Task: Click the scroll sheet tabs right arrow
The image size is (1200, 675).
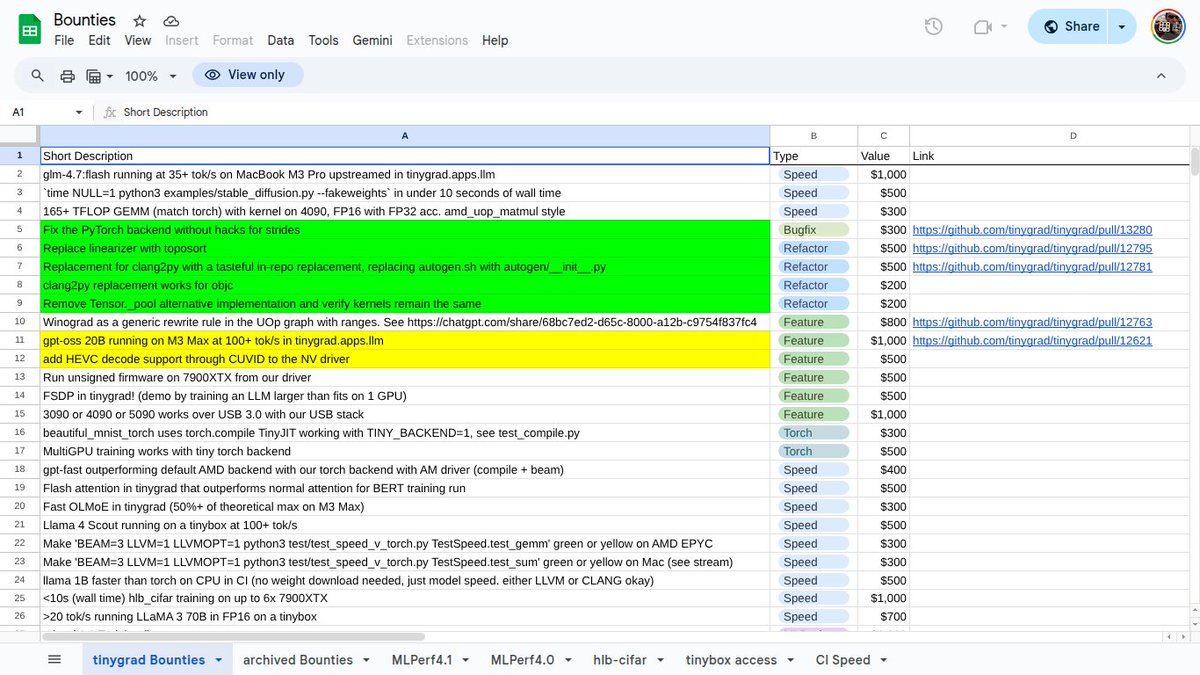Action: (x=1183, y=637)
